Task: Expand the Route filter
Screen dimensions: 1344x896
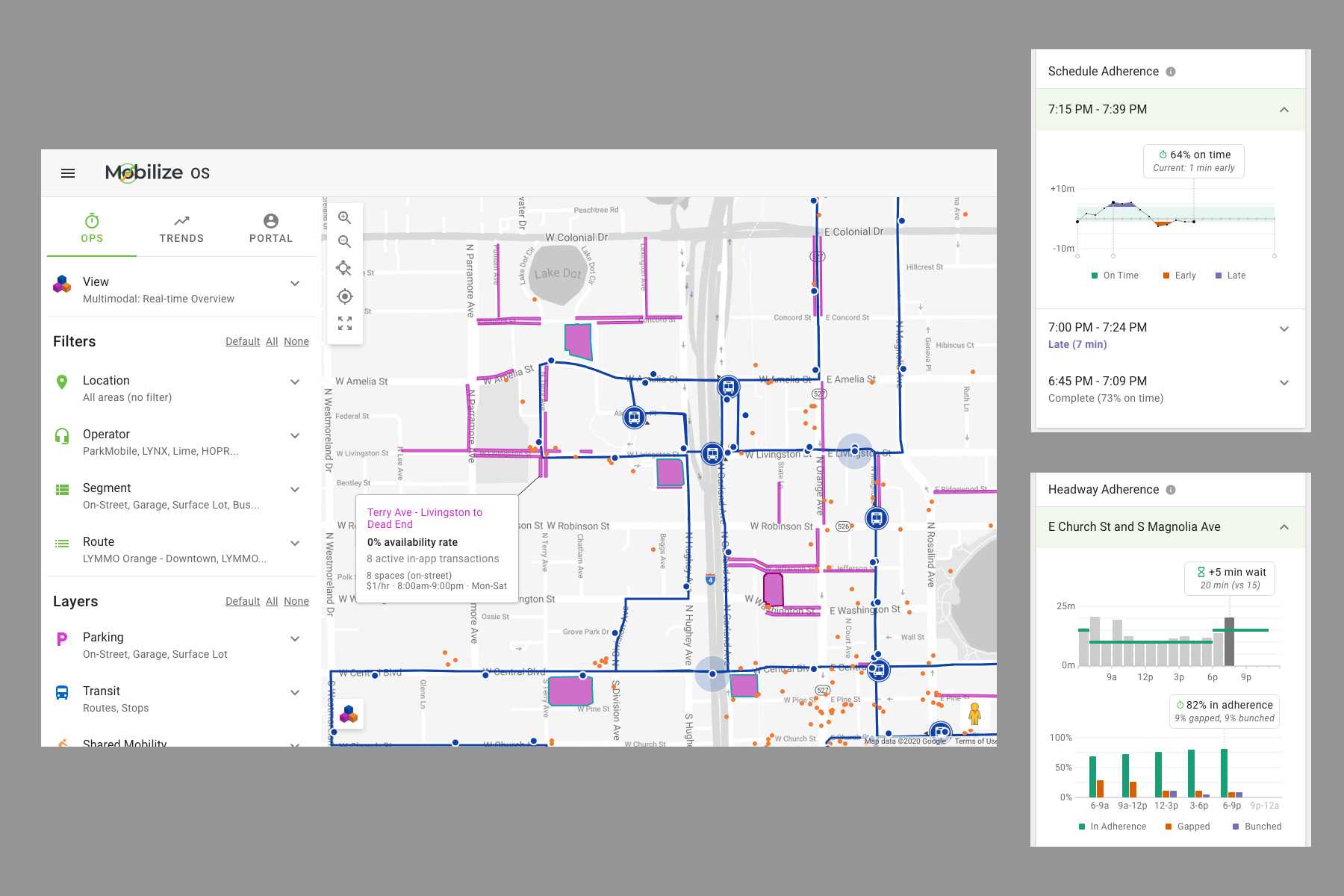Action: [x=295, y=544]
